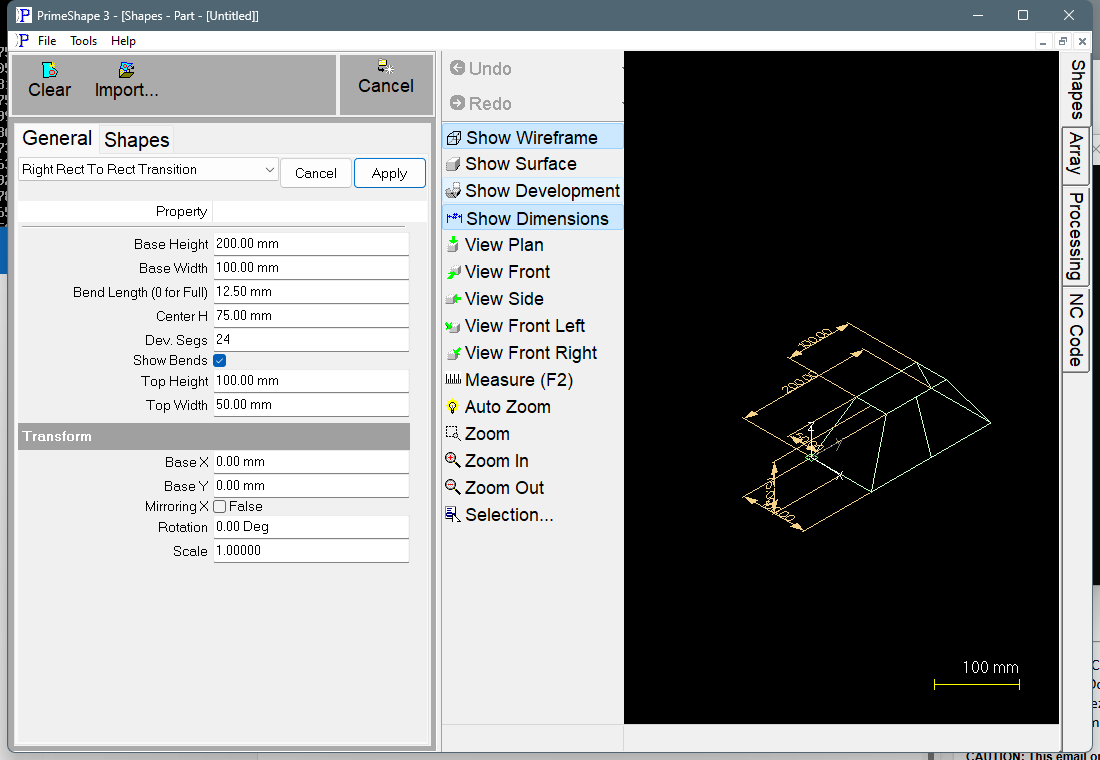Open the Import dialog icon
Screen dimensions: 1100x760
pos(126,69)
